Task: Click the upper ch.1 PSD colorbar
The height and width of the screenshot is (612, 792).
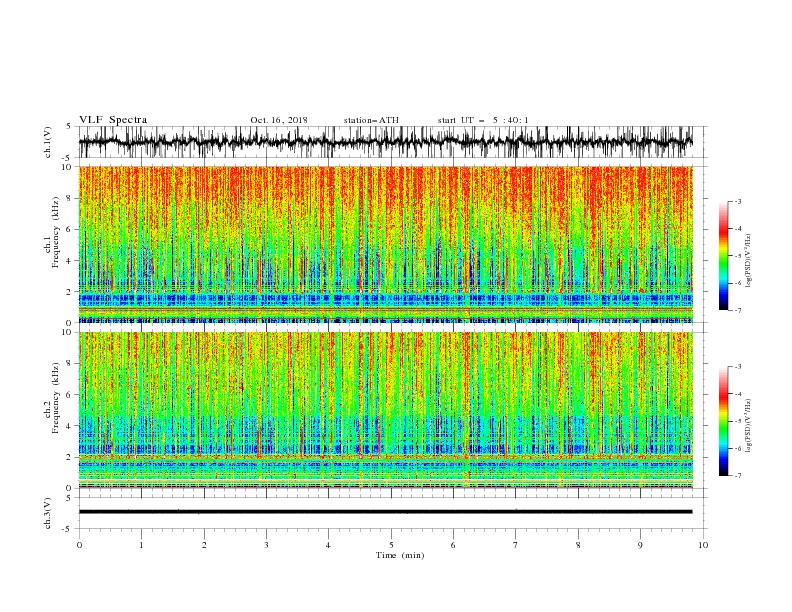Action: point(724,256)
